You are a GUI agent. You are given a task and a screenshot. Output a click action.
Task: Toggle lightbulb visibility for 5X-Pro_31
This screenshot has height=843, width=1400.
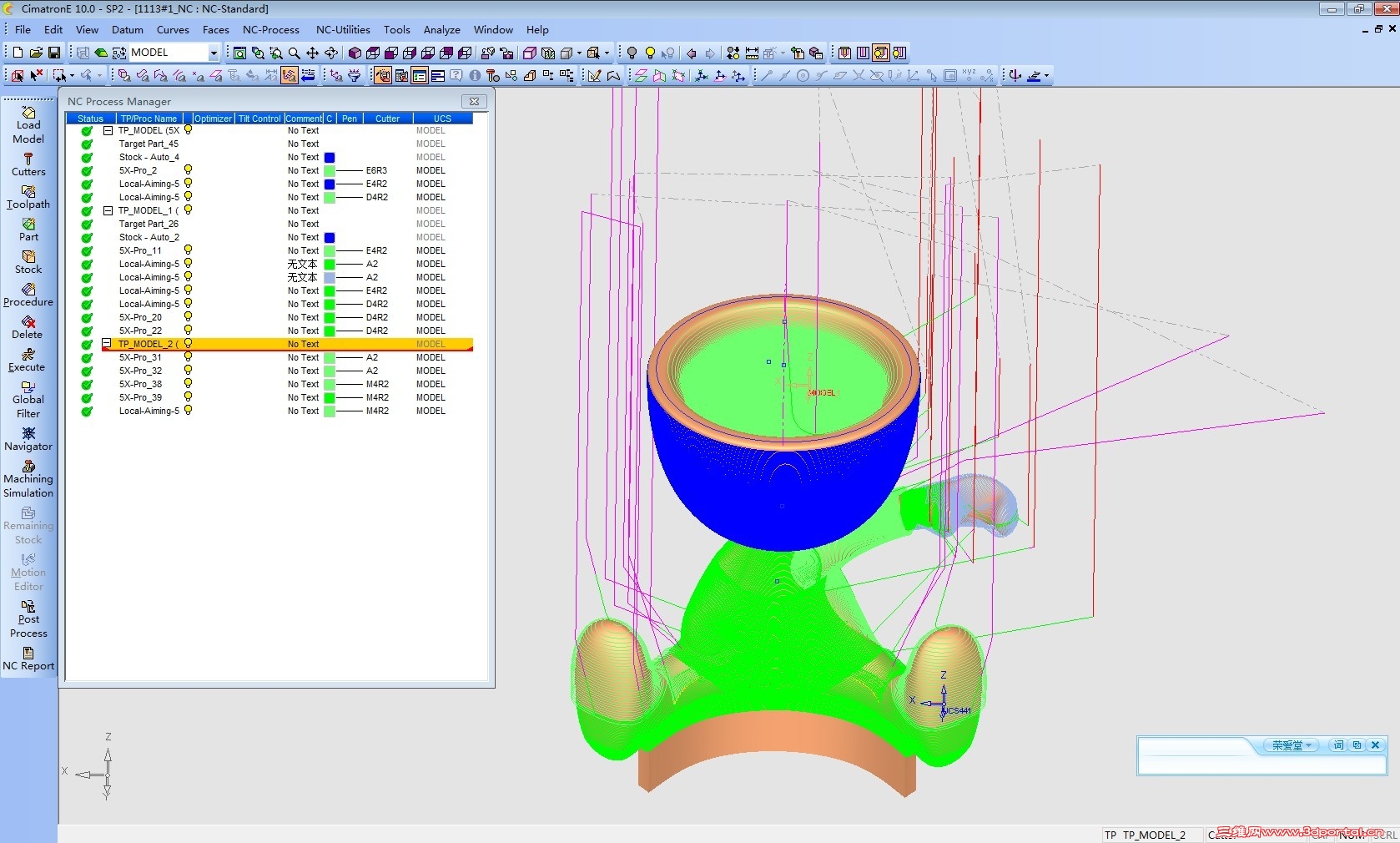(x=189, y=356)
